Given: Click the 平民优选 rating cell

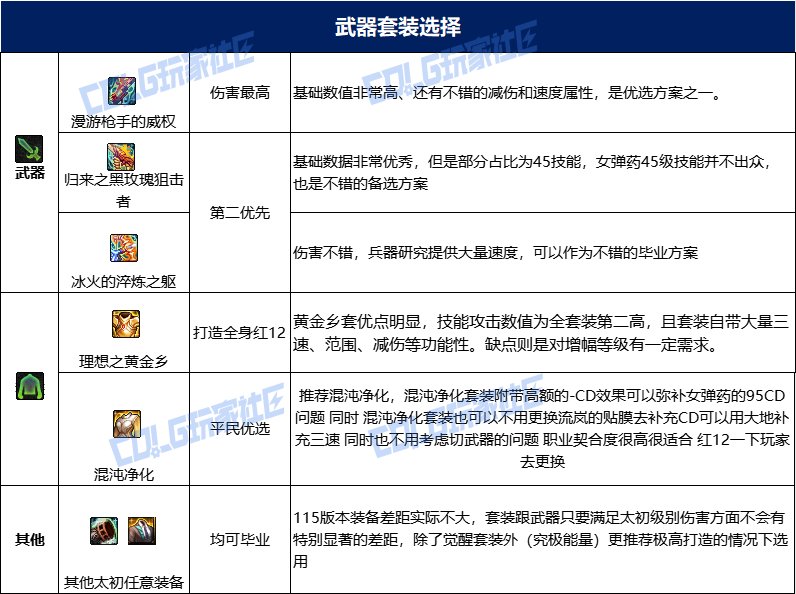Looking at the screenshot, I should (240, 428).
